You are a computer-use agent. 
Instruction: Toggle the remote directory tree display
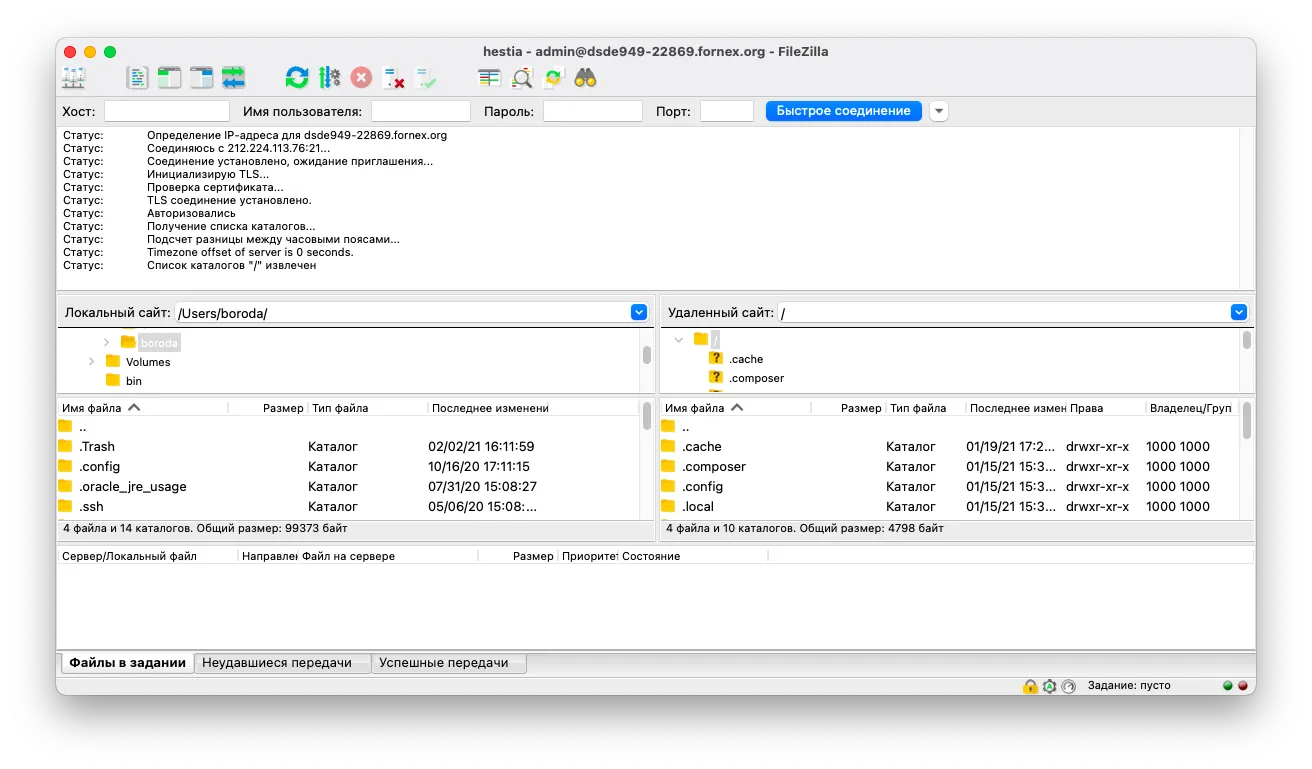(202, 77)
